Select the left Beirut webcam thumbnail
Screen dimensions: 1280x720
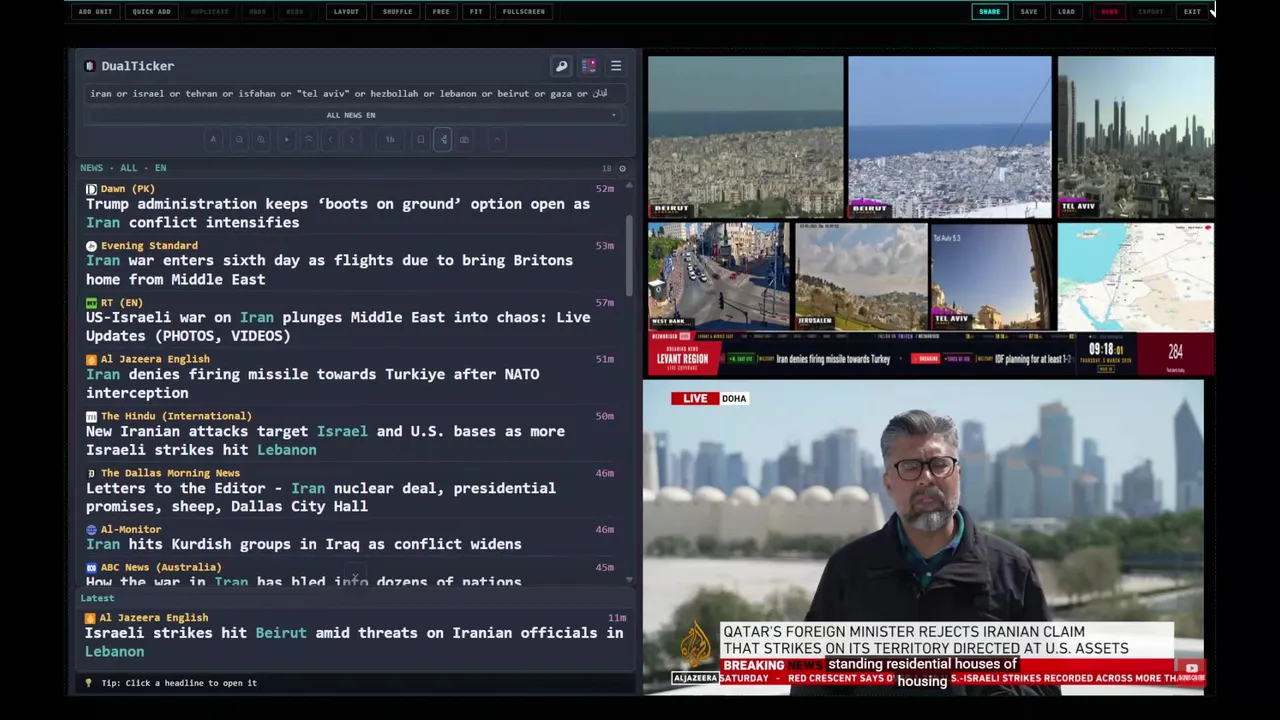[746, 137]
